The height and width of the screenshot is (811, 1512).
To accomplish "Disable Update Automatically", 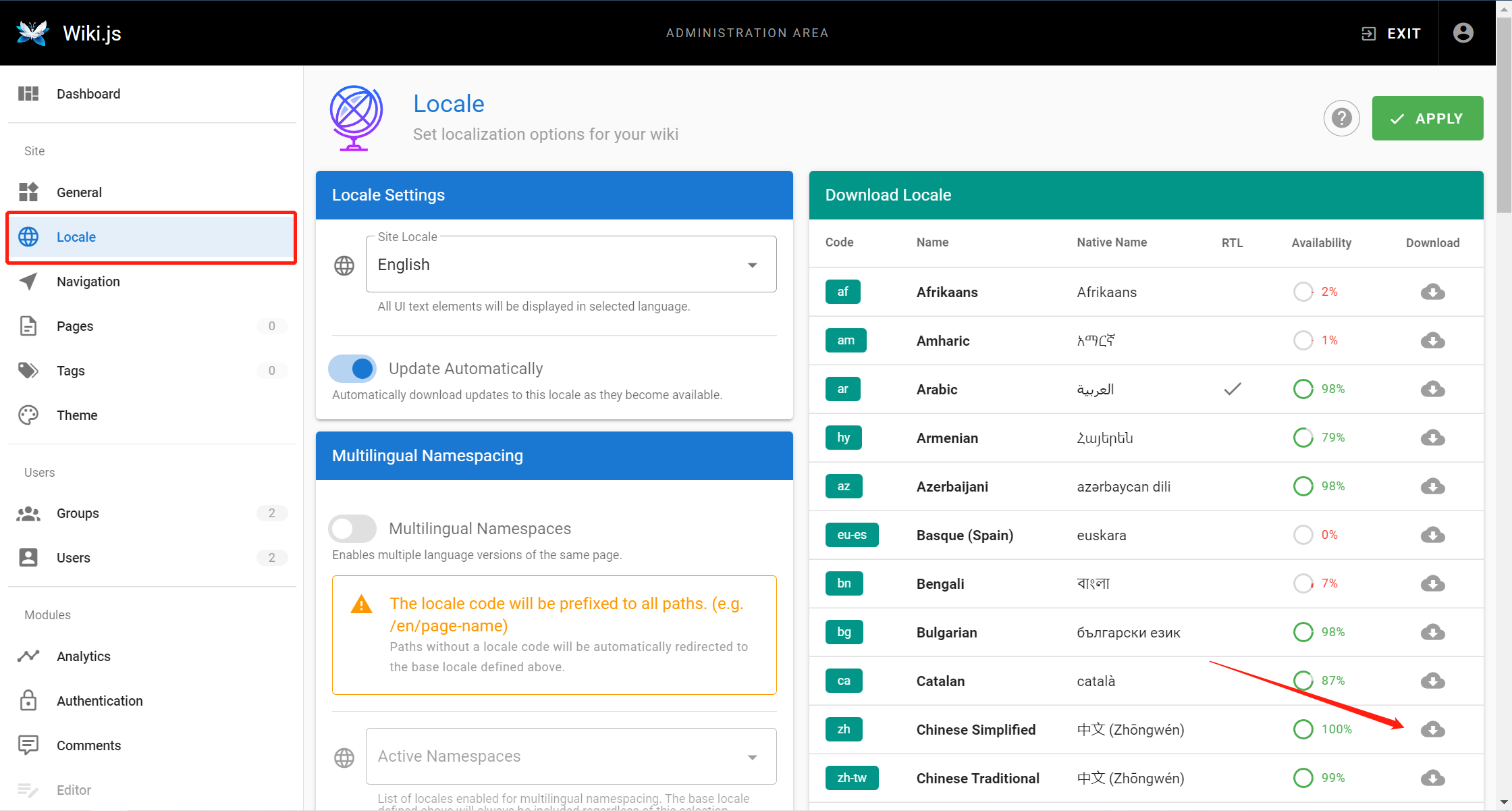I will 352,368.
